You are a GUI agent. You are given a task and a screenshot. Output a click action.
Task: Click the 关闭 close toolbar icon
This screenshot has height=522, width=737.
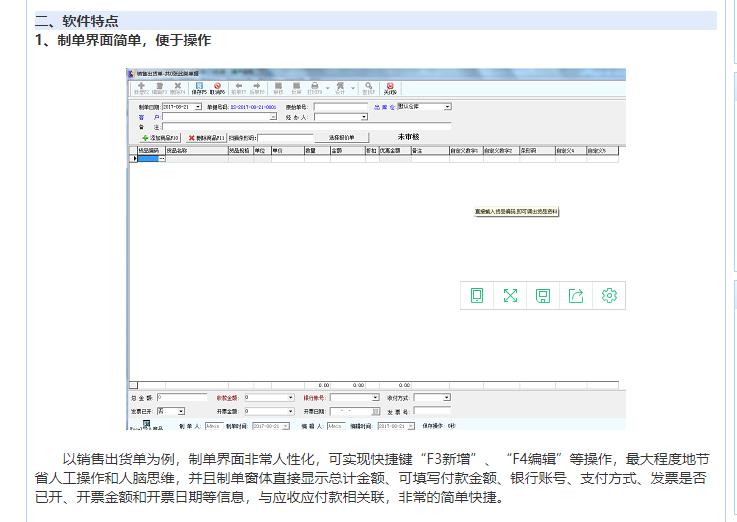point(390,88)
